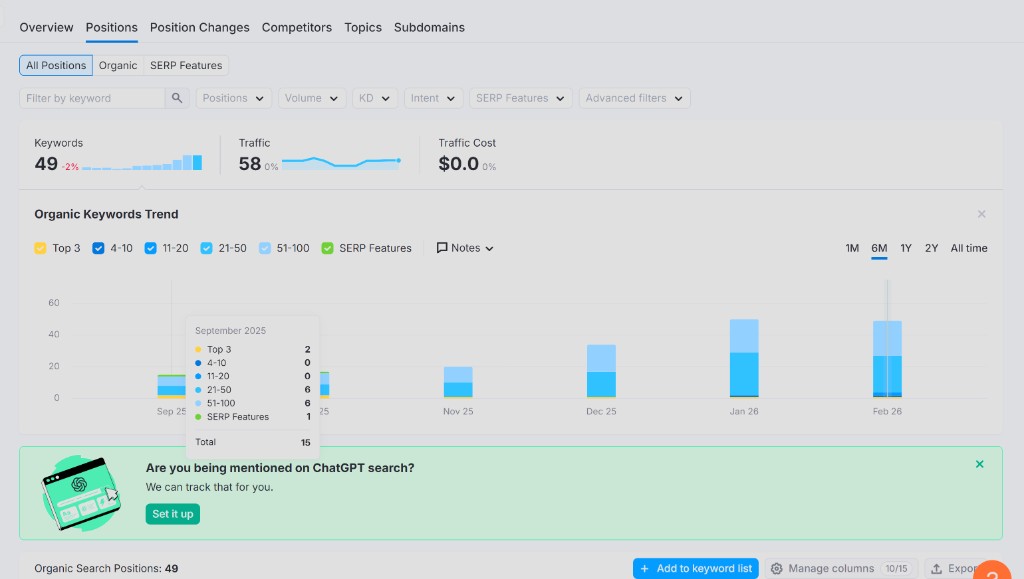The width and height of the screenshot is (1024, 579).
Task: Click the Set it up button
Action: coord(172,513)
